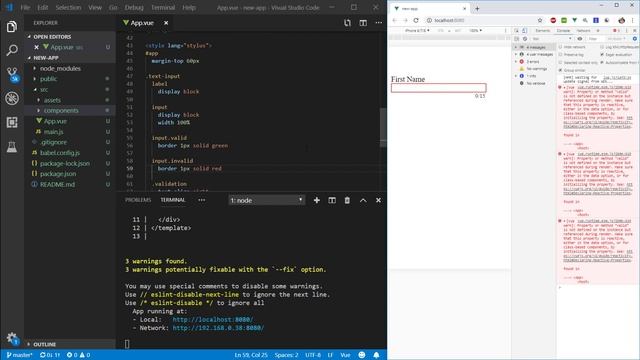Viewport: 640px width, 360px height.
Task: Enable Selected context only checkbox
Action: tap(560, 62)
